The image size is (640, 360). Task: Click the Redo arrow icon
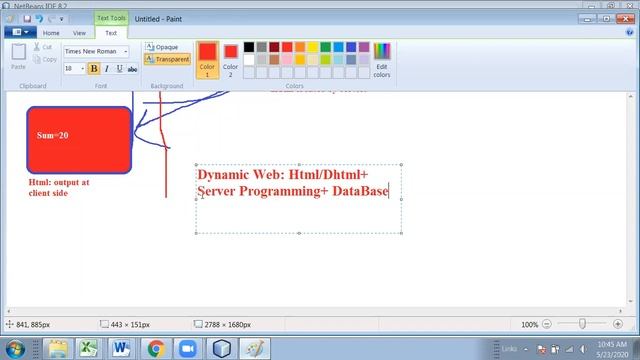tap(51, 19)
